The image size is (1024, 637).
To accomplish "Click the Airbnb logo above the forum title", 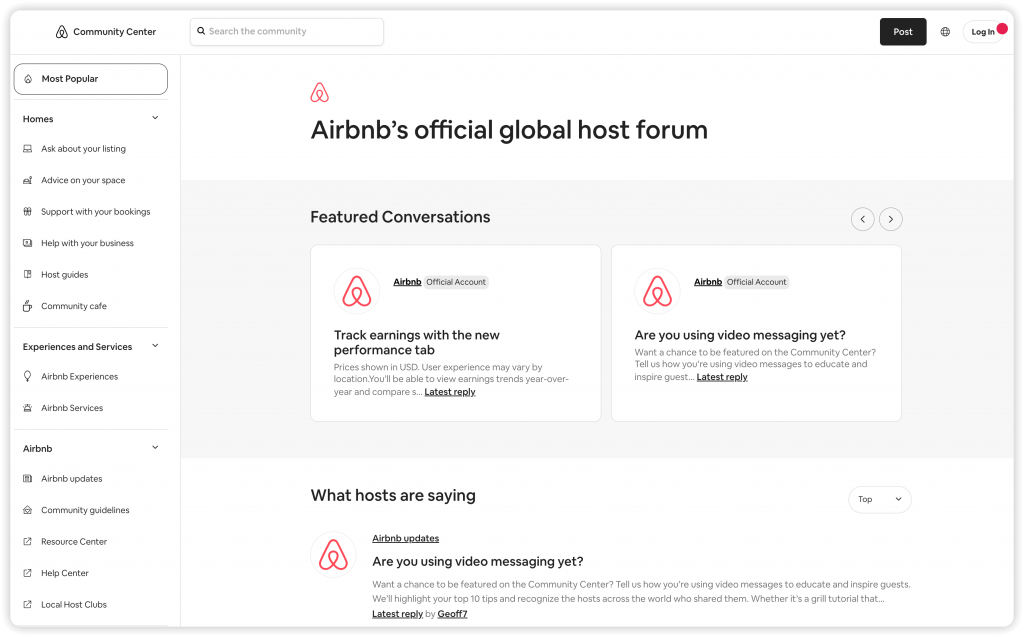I will pos(320,93).
